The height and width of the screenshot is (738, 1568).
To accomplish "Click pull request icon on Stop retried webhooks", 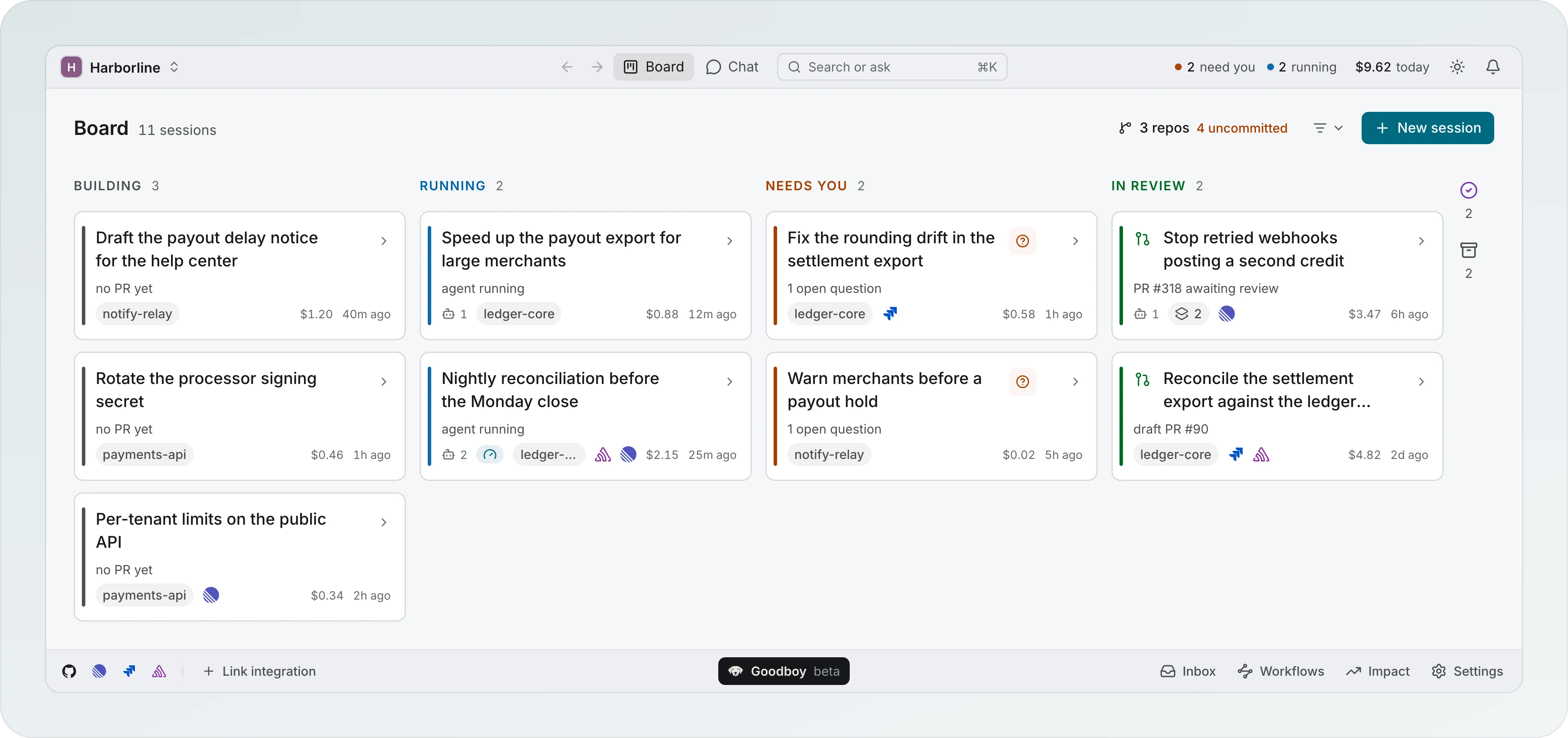I will coord(1143,239).
